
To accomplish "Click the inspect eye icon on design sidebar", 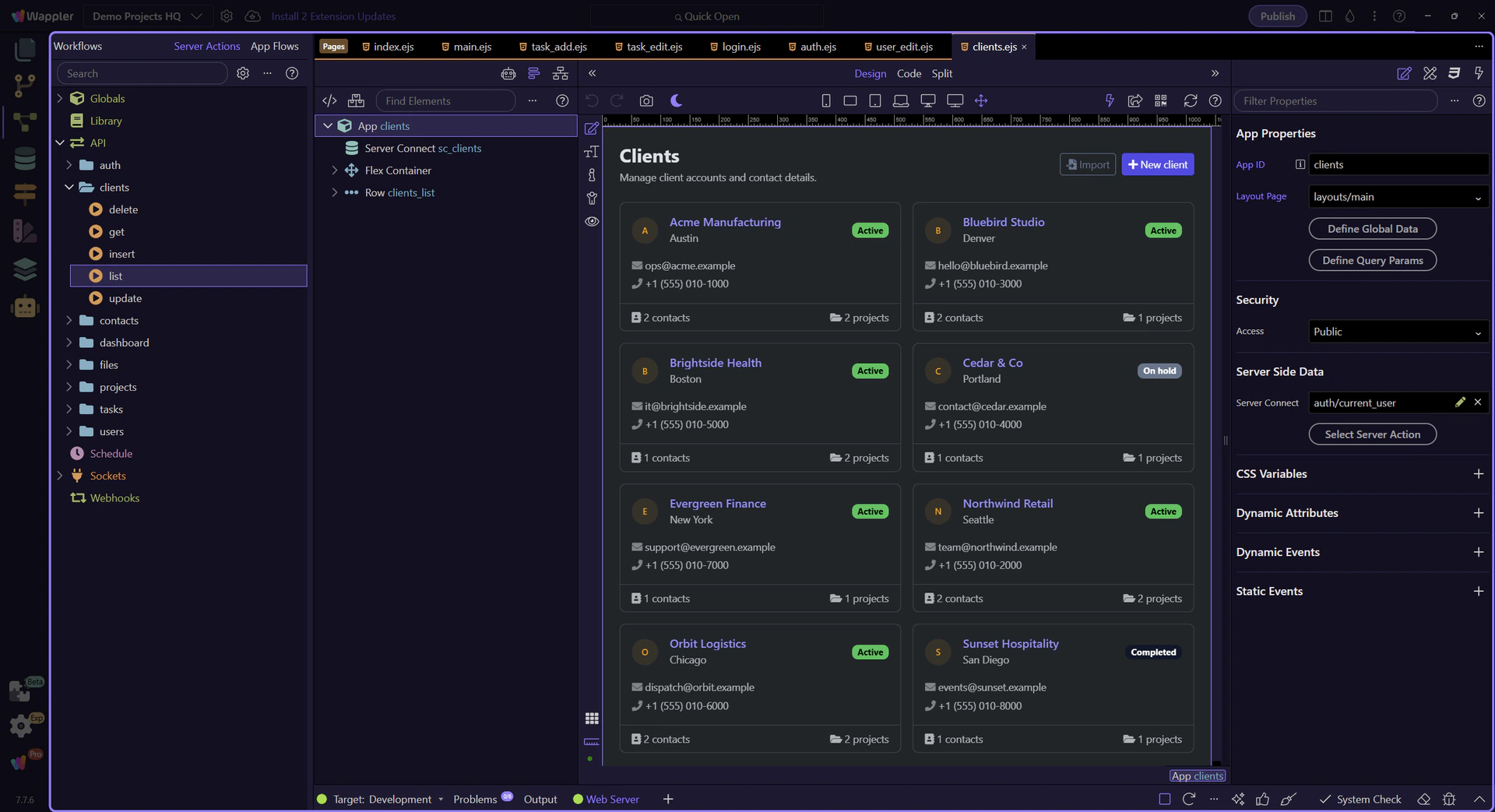I will [592, 222].
